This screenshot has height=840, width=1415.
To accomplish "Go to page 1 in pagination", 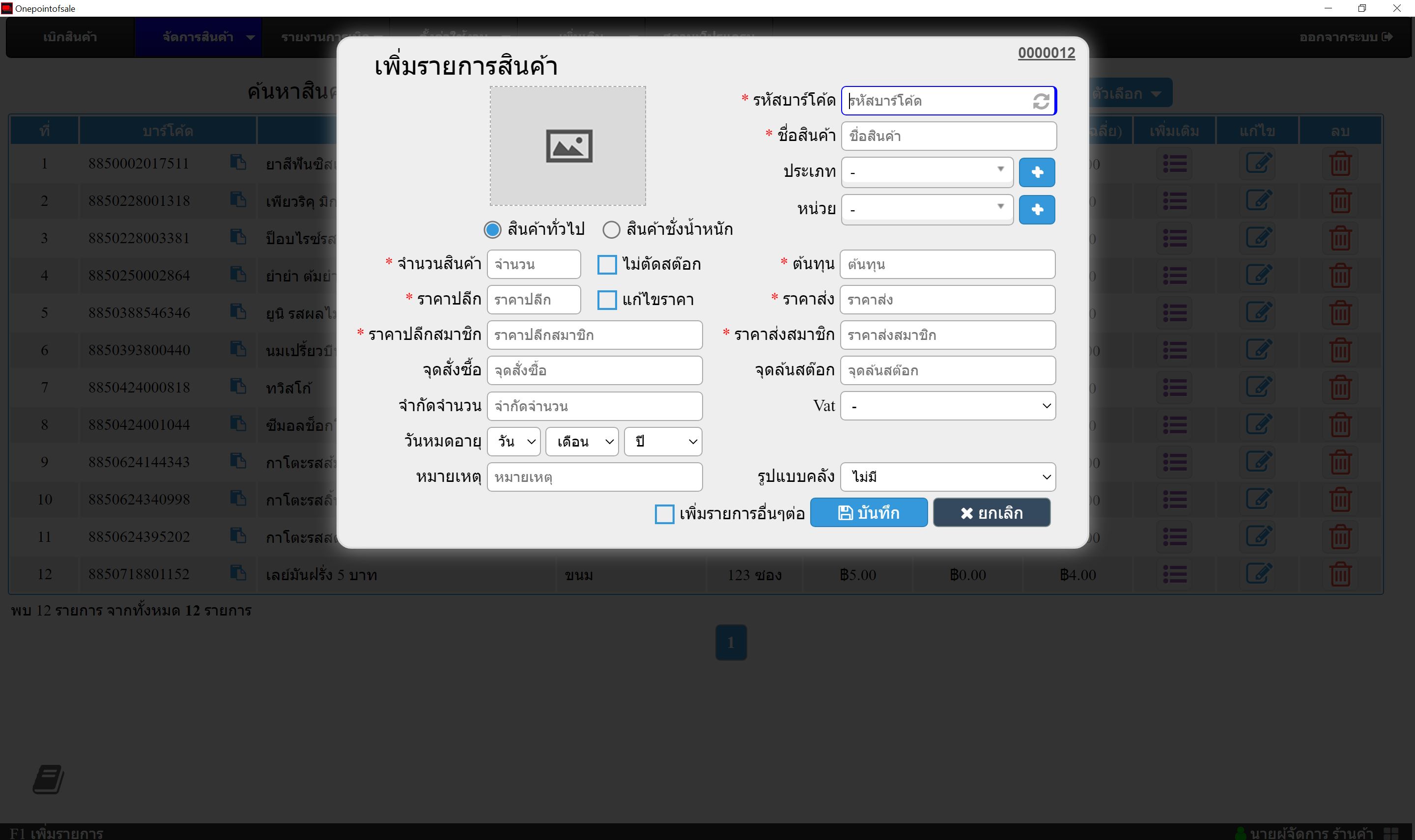I will tap(731, 643).
